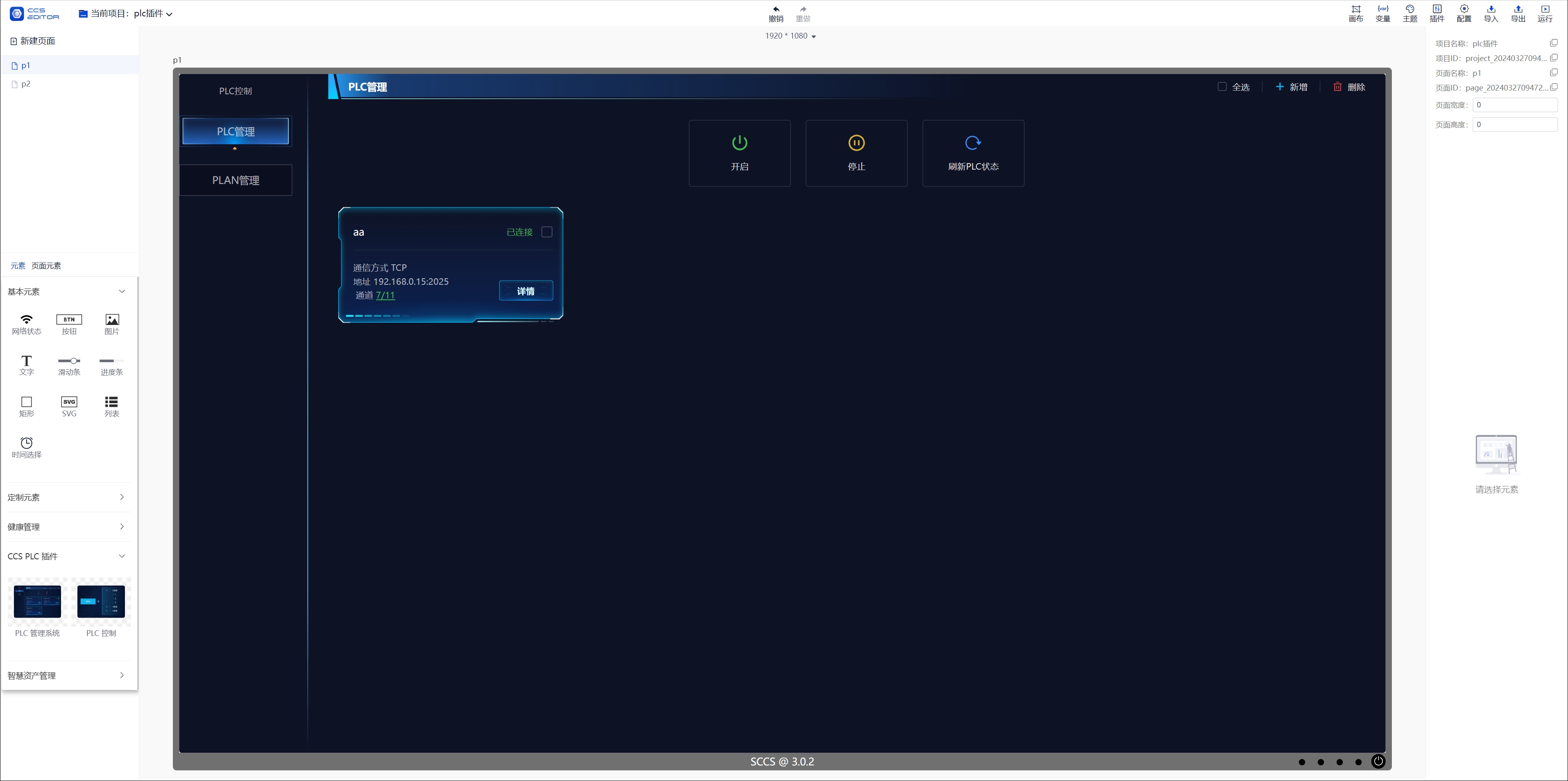1568x781 pixels.
Task: Open the current project plc插件 dropdown
Action: coord(125,14)
